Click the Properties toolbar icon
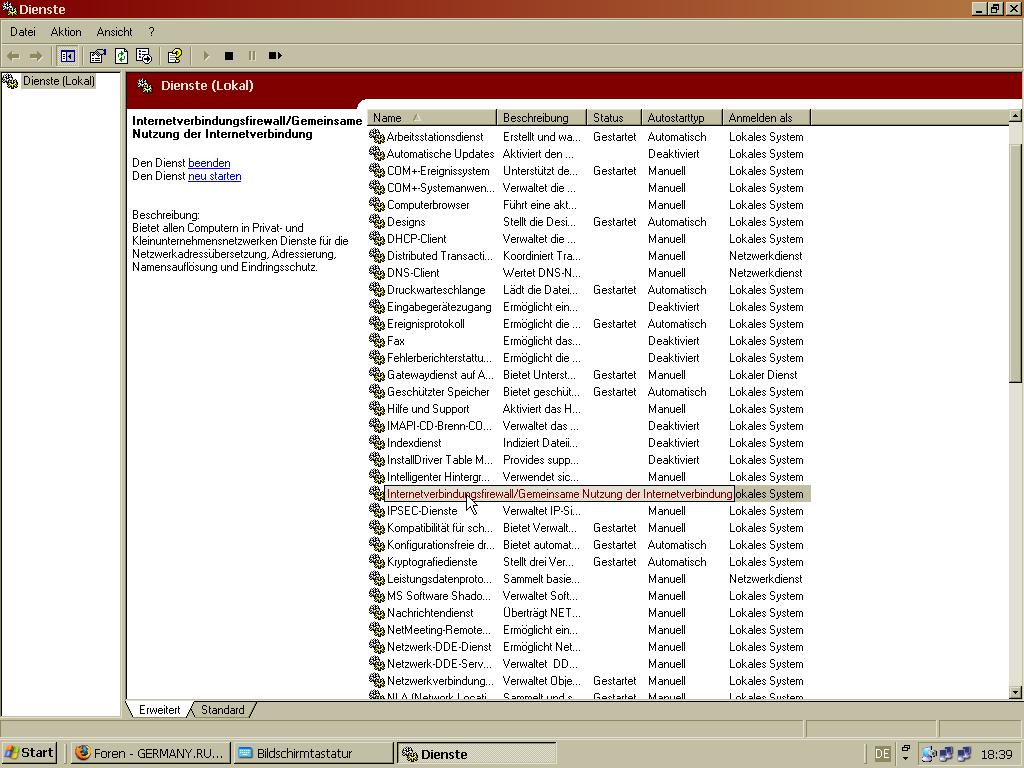This screenshot has height=768, width=1024. tap(98, 56)
